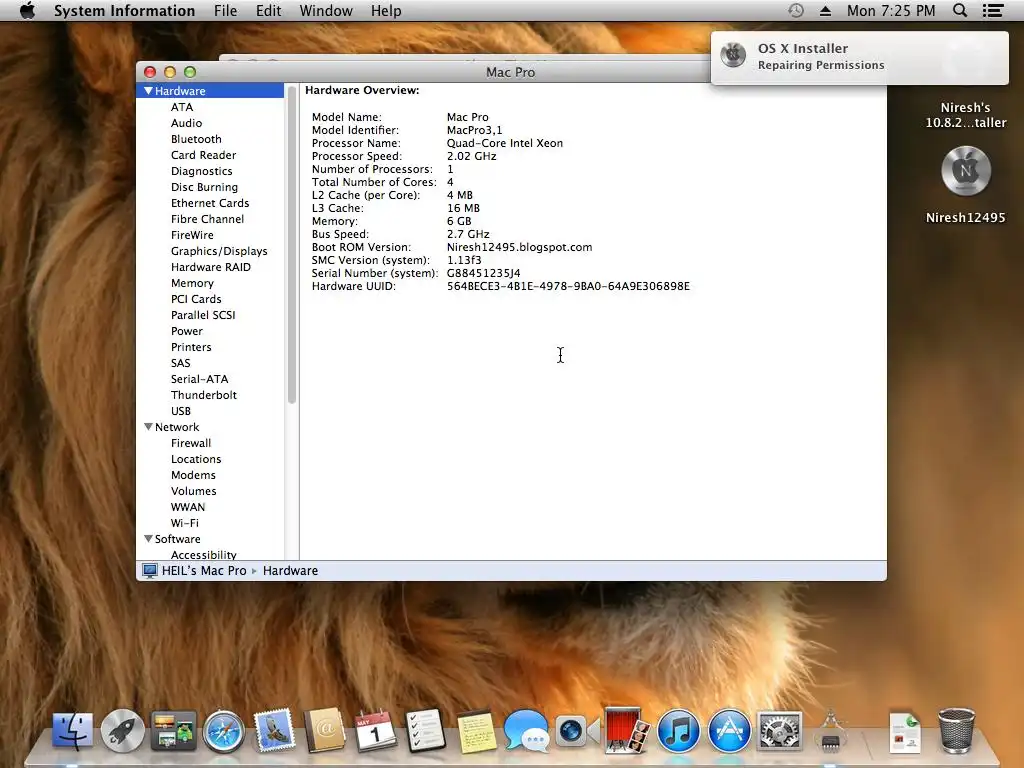Open Finder from the Dock

pyautogui.click(x=72, y=731)
